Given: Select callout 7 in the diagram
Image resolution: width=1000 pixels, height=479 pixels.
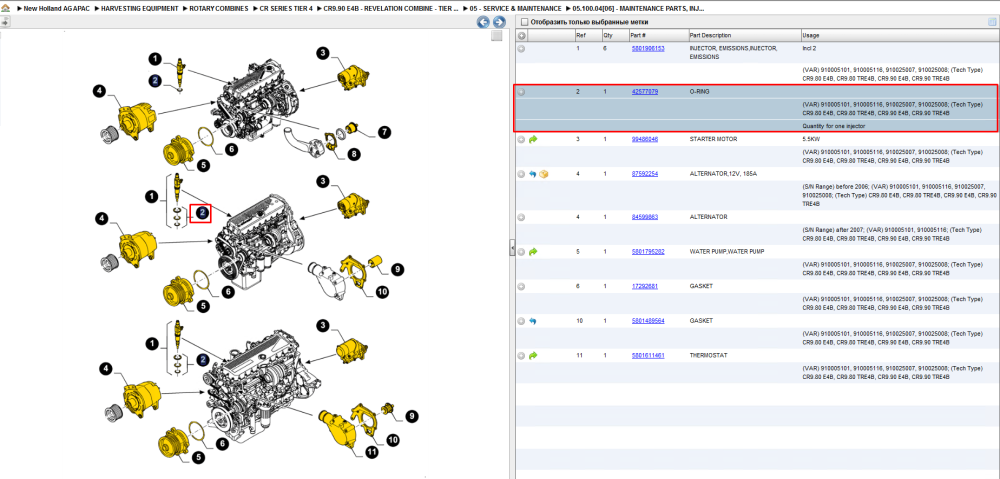Looking at the screenshot, I should 383,133.
